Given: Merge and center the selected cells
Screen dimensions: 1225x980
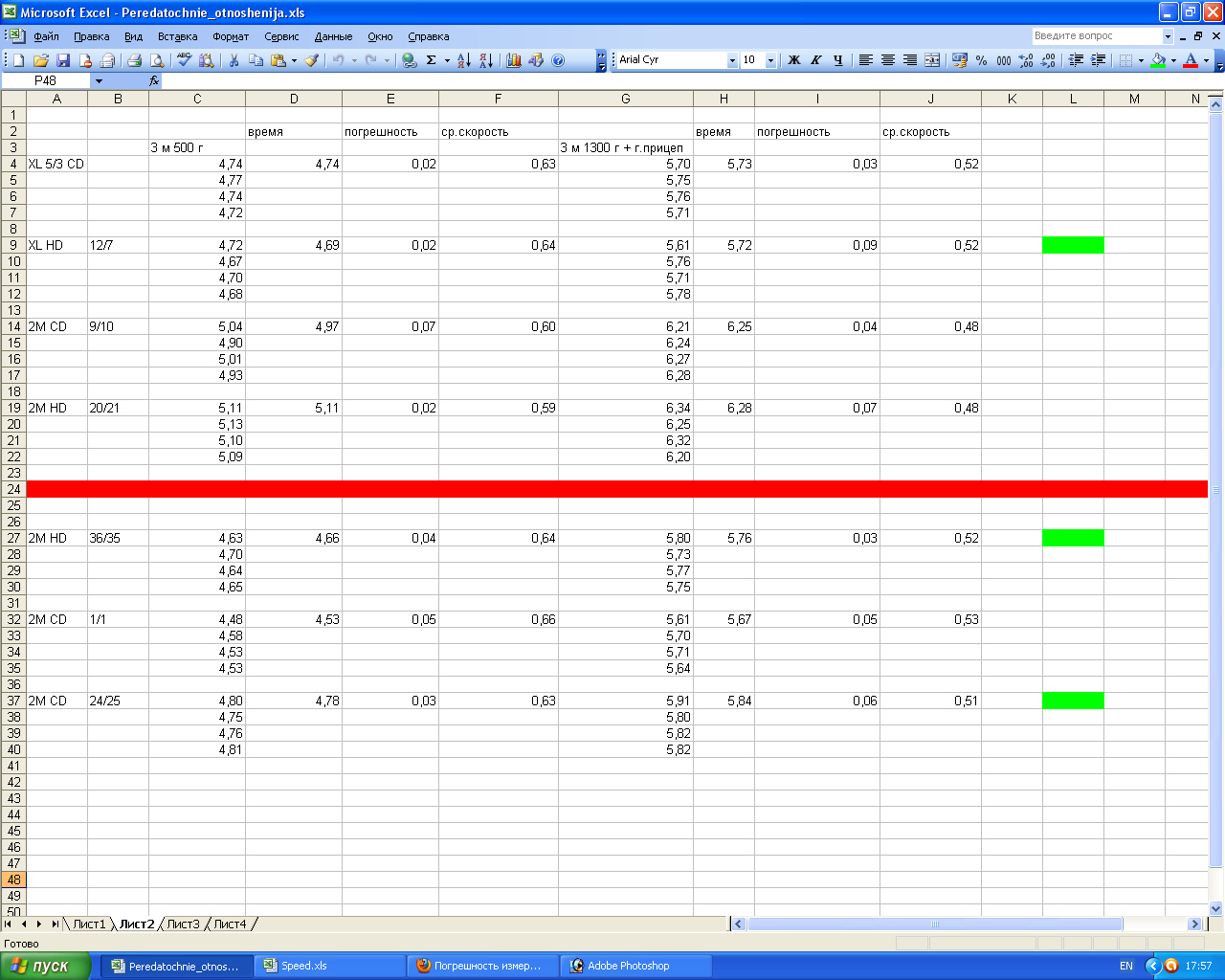Looking at the screenshot, I should [x=932, y=60].
